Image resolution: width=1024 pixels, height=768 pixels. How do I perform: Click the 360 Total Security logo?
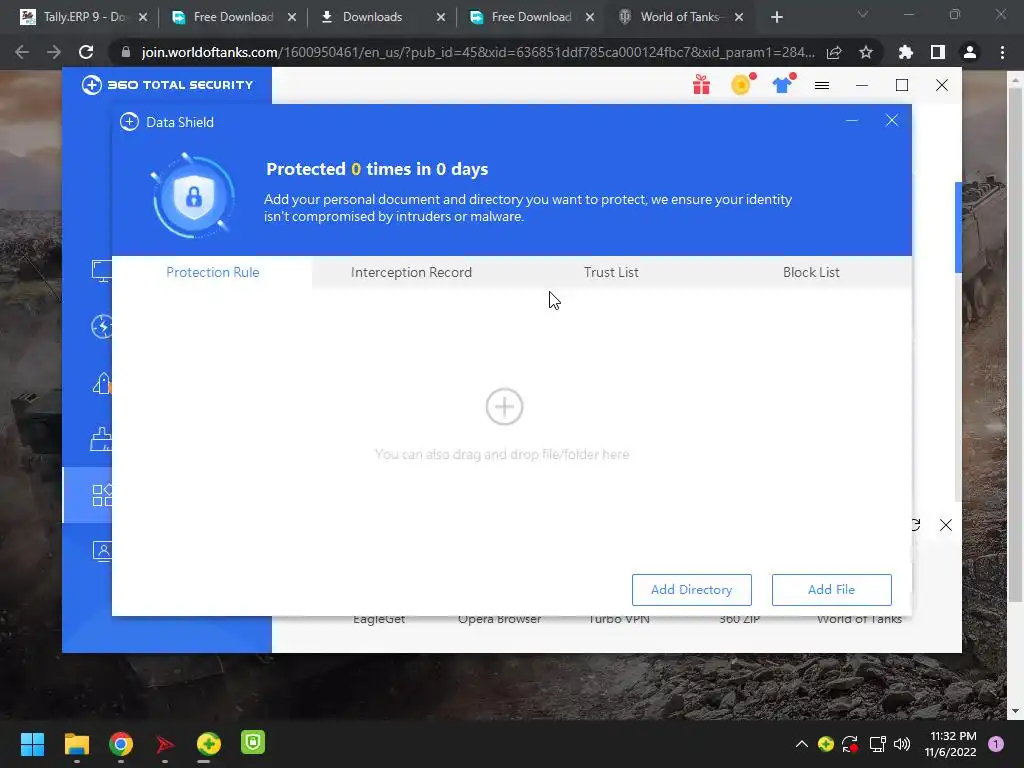[x=167, y=85]
